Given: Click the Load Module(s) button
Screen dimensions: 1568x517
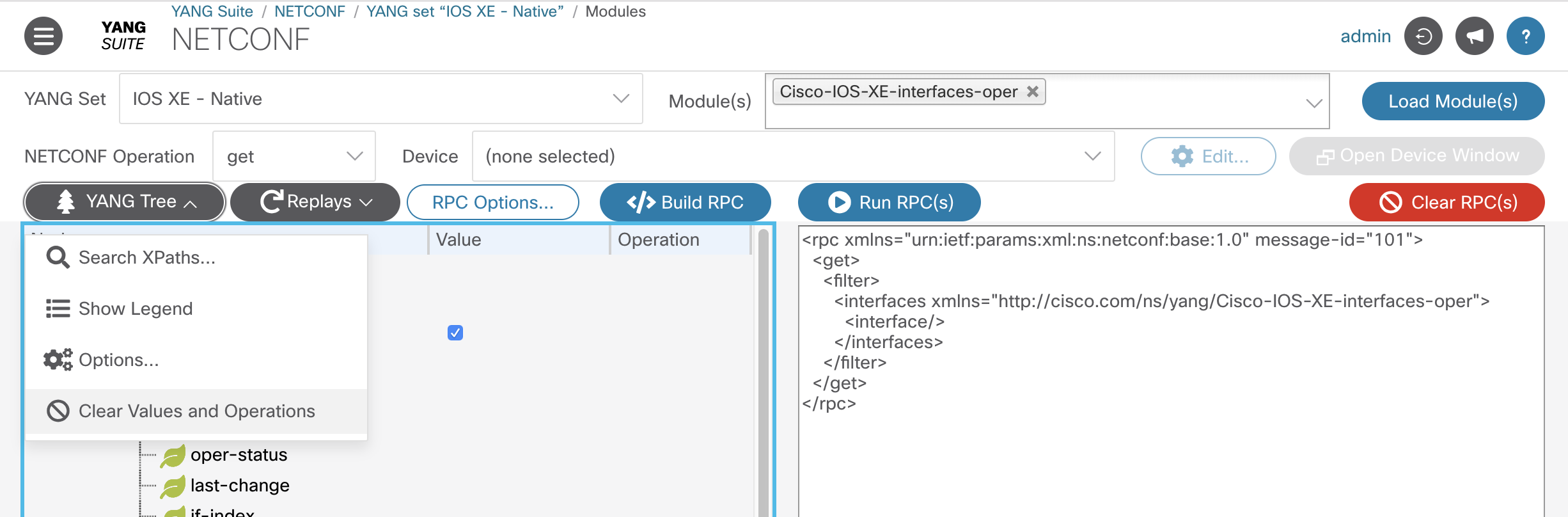Looking at the screenshot, I should tap(1453, 101).
